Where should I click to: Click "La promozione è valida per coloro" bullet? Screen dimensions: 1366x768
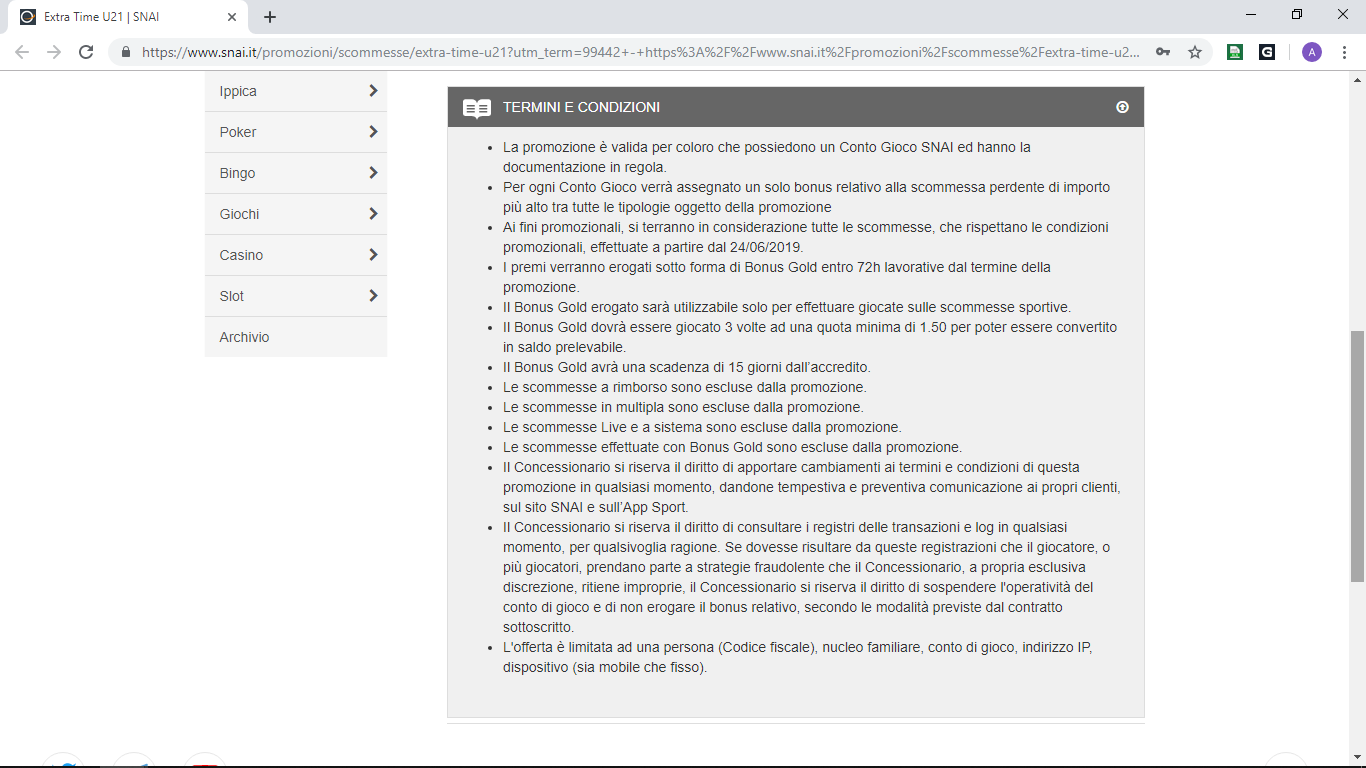[x=767, y=157]
